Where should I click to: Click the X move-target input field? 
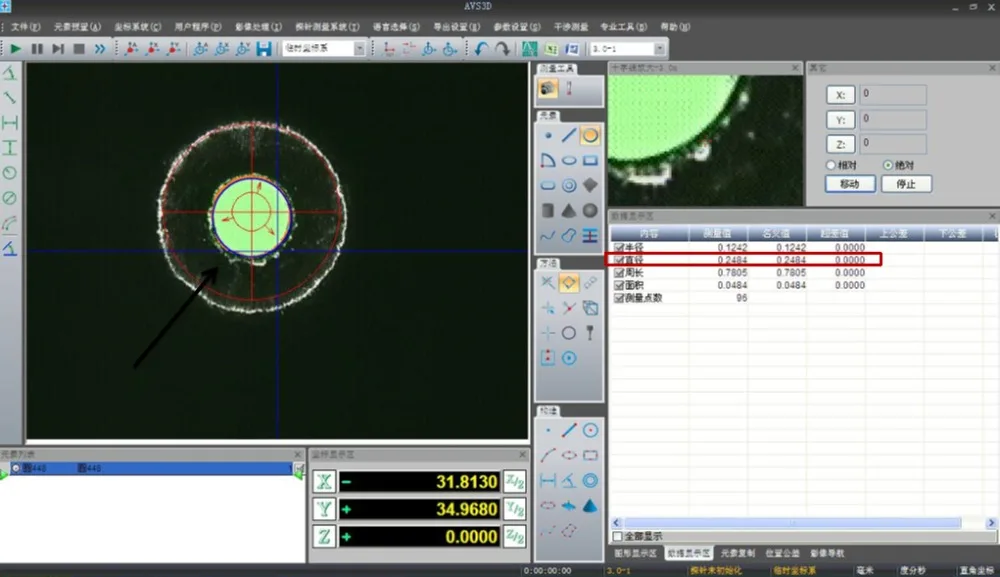tap(893, 94)
